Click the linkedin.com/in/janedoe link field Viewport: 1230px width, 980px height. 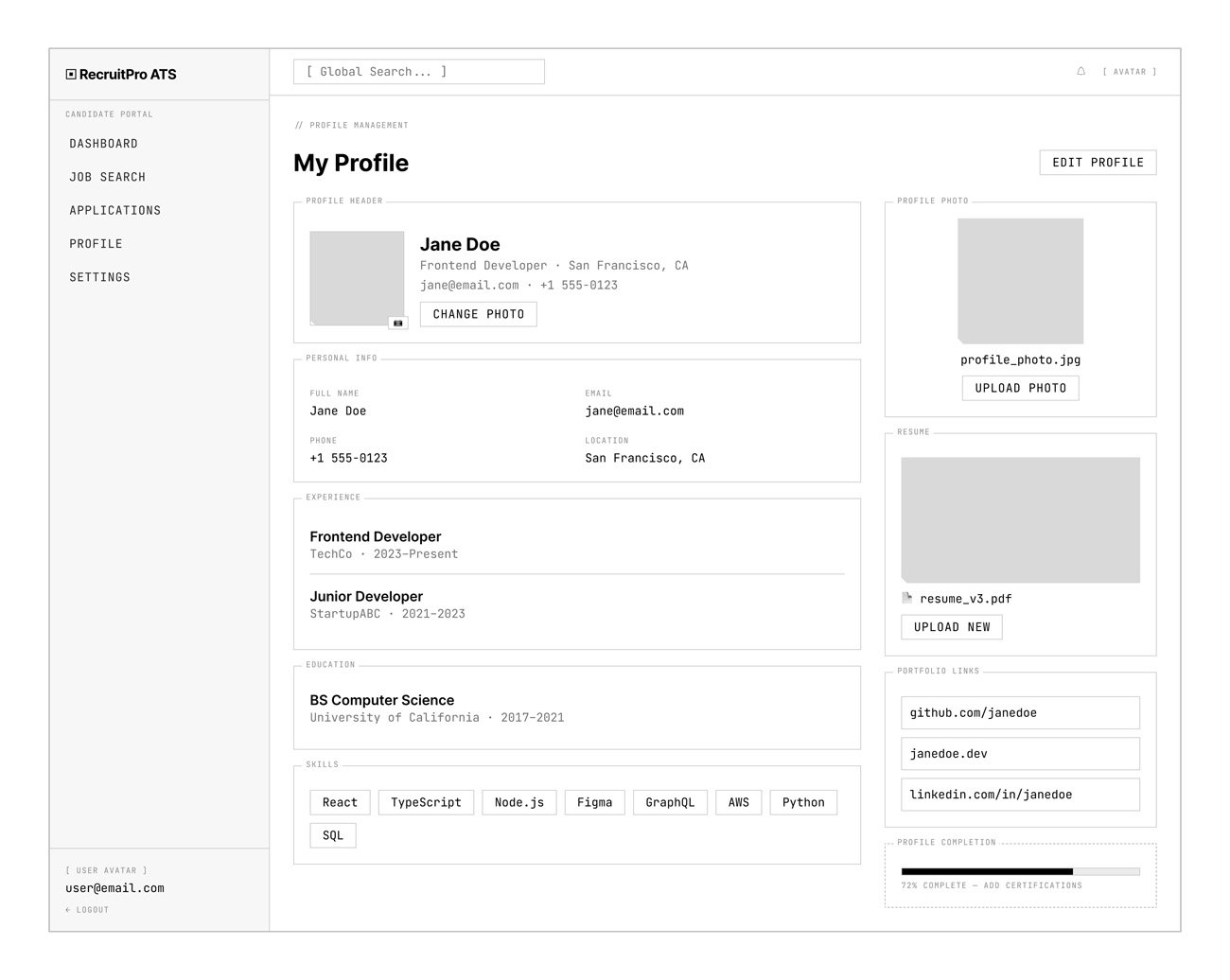tap(1020, 795)
